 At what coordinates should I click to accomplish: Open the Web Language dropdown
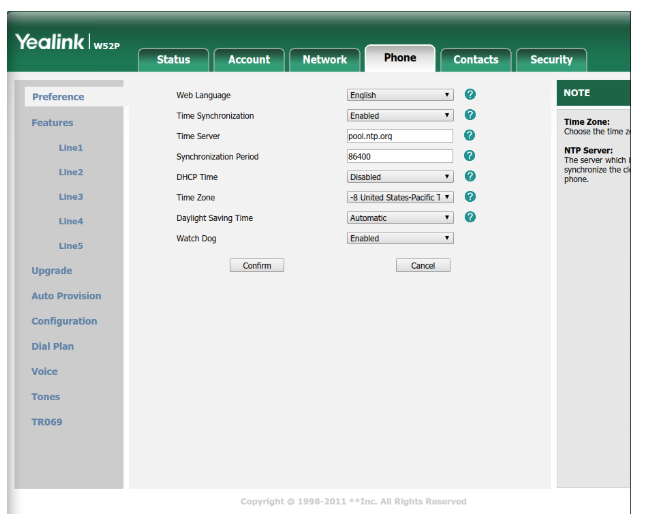click(x=400, y=95)
